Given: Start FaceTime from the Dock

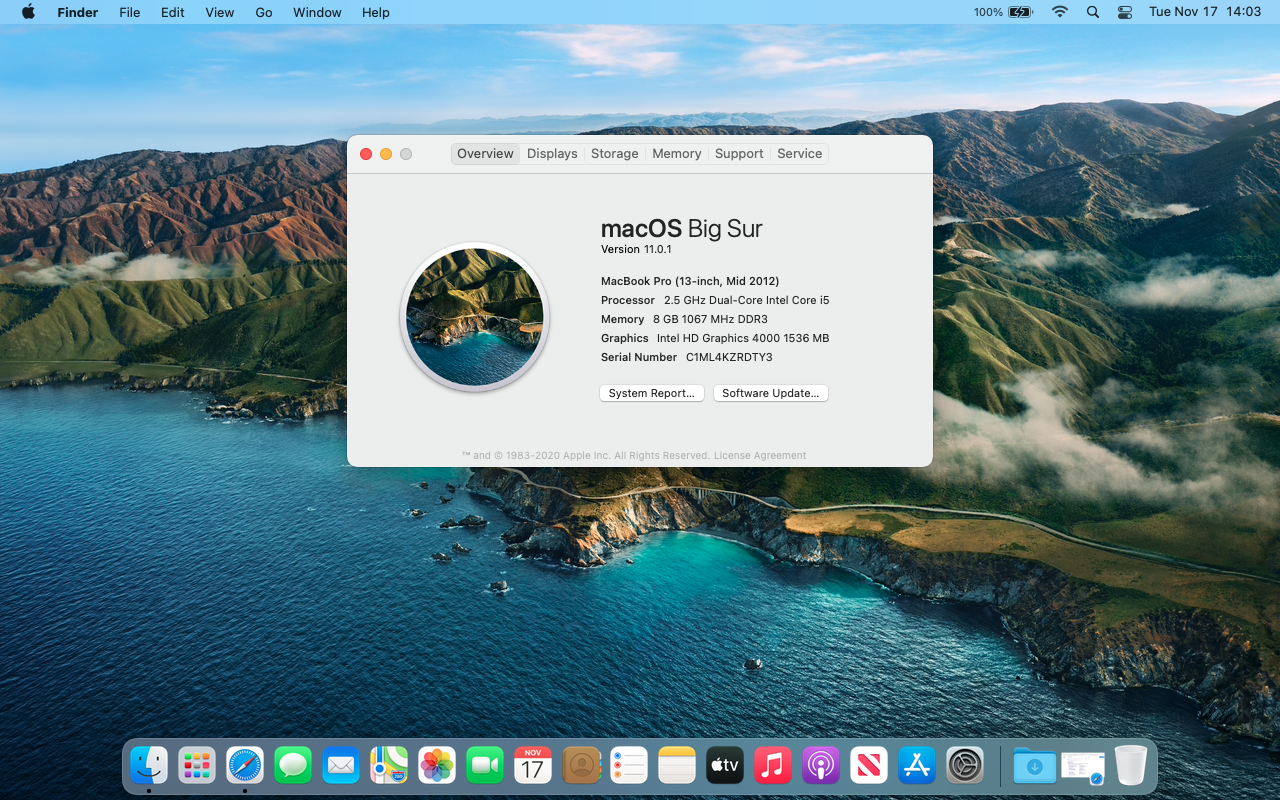Looking at the screenshot, I should point(485,766).
